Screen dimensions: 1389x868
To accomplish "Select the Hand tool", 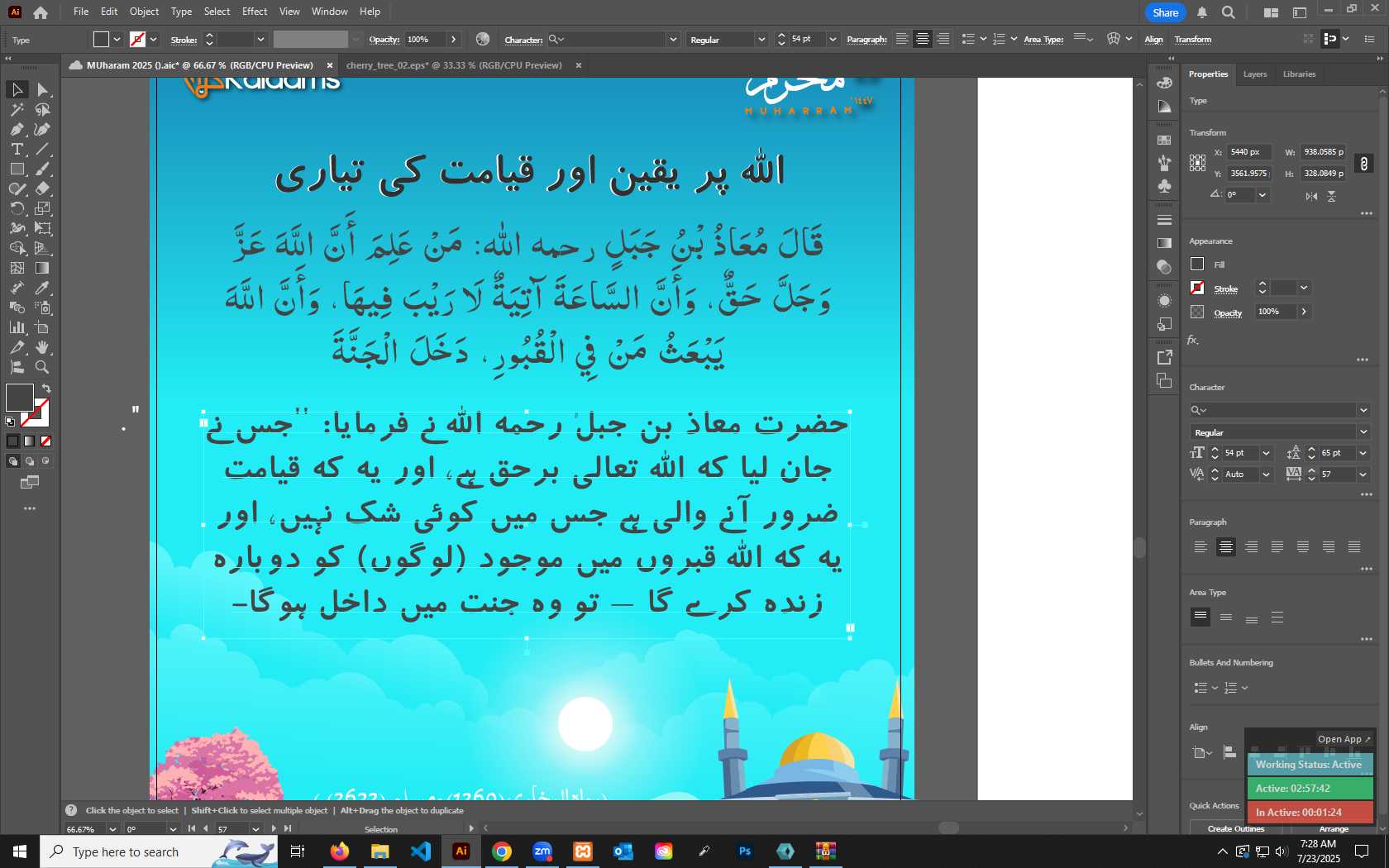I will point(43,347).
